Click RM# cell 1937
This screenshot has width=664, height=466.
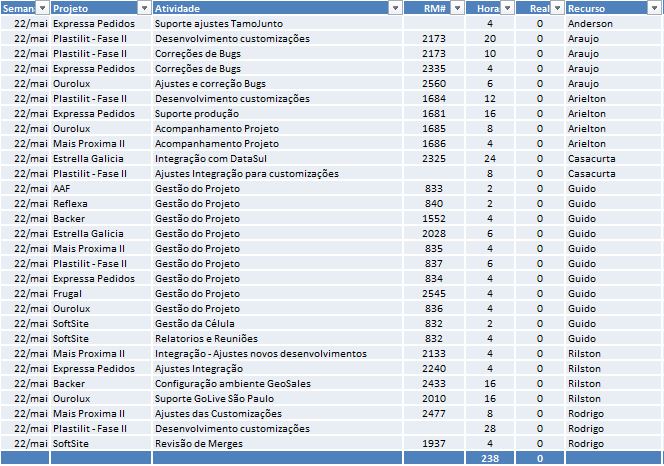(434, 444)
